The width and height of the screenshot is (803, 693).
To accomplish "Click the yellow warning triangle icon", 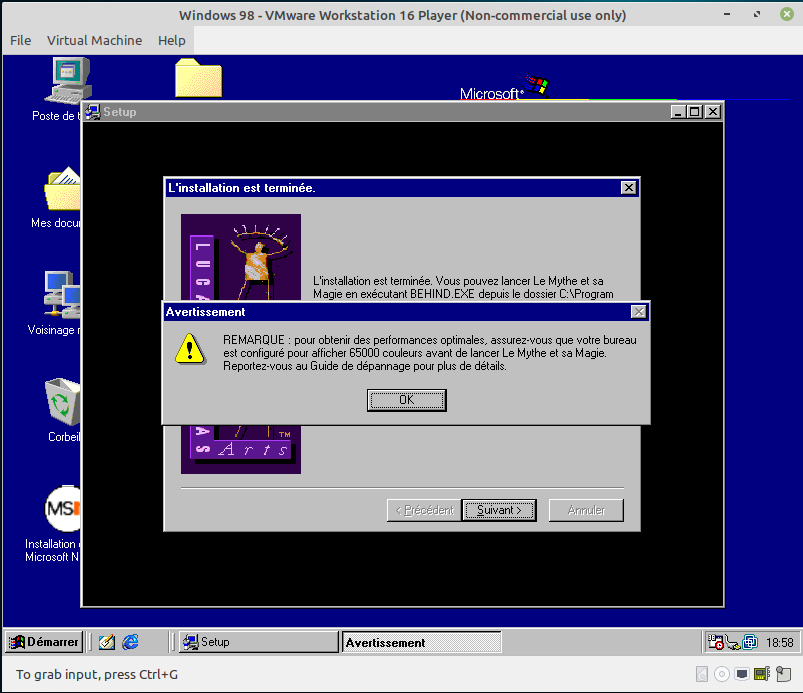I will coord(190,349).
